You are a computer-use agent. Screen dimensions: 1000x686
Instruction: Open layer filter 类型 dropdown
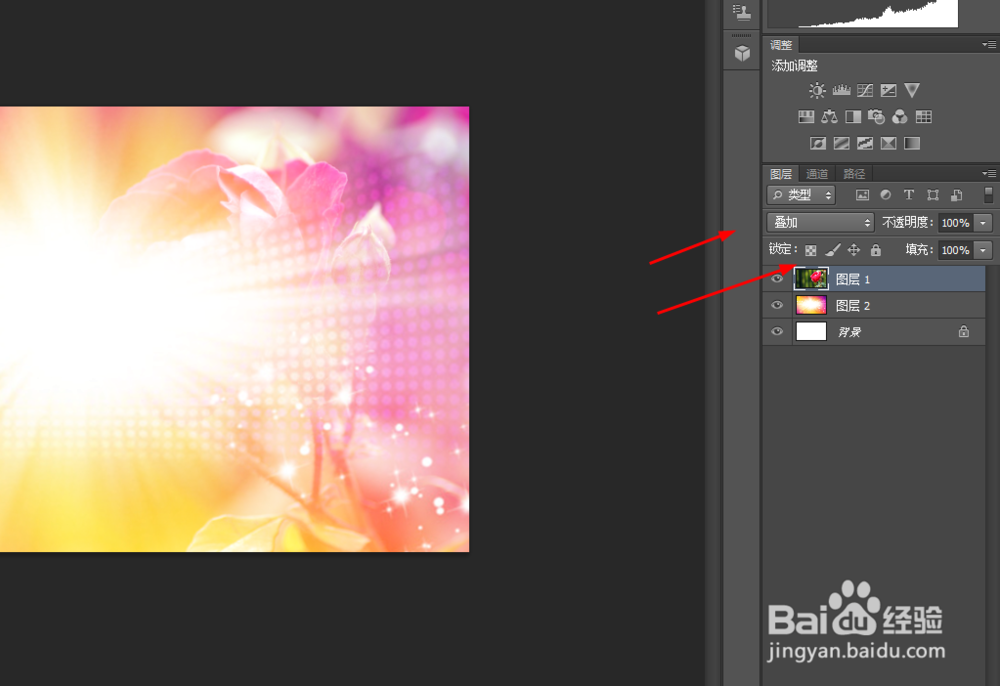pos(801,195)
